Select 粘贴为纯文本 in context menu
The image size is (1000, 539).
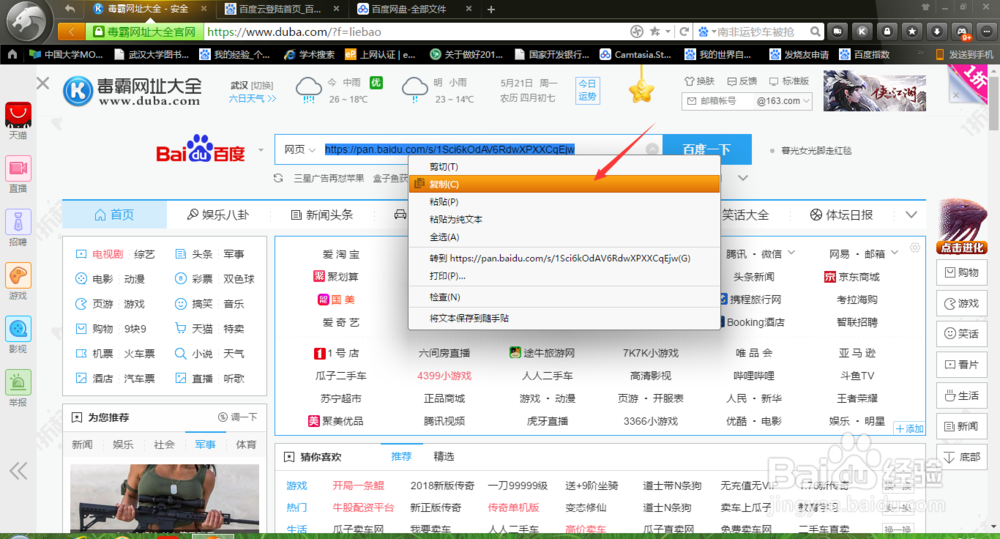[x=564, y=219]
